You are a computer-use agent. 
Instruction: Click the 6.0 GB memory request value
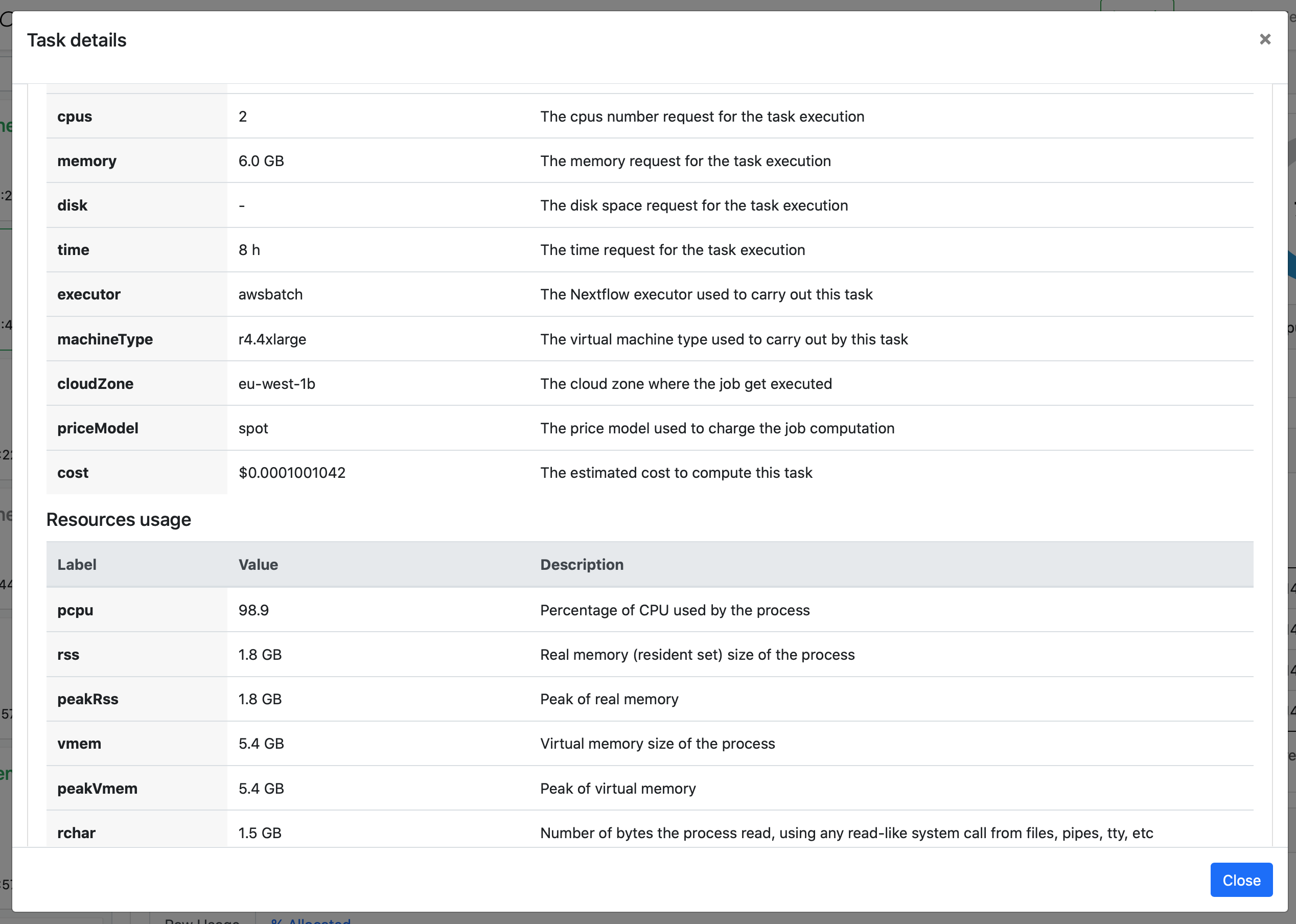click(261, 161)
